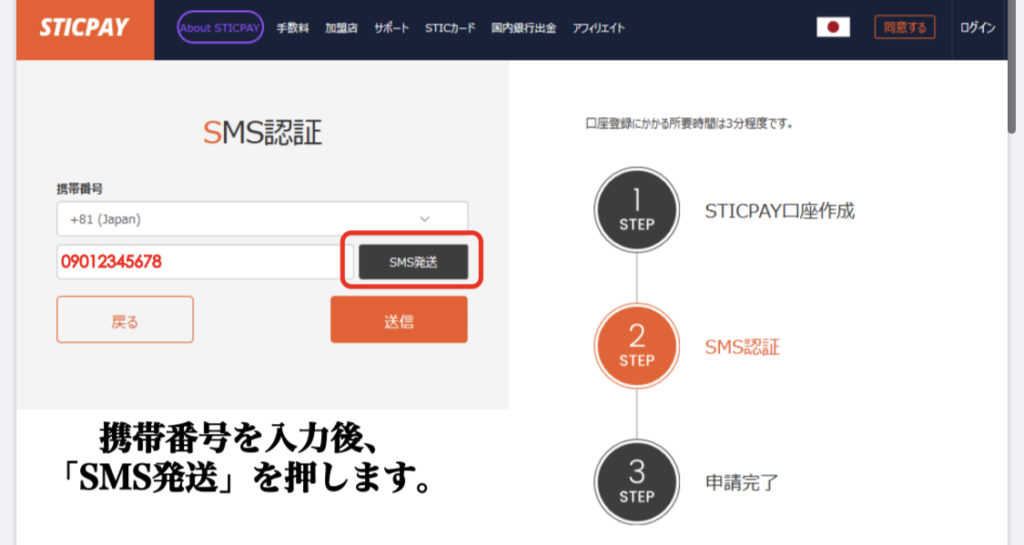Click the Step 1 circle icon
Image resolution: width=1024 pixels, height=545 pixels.
click(637, 210)
